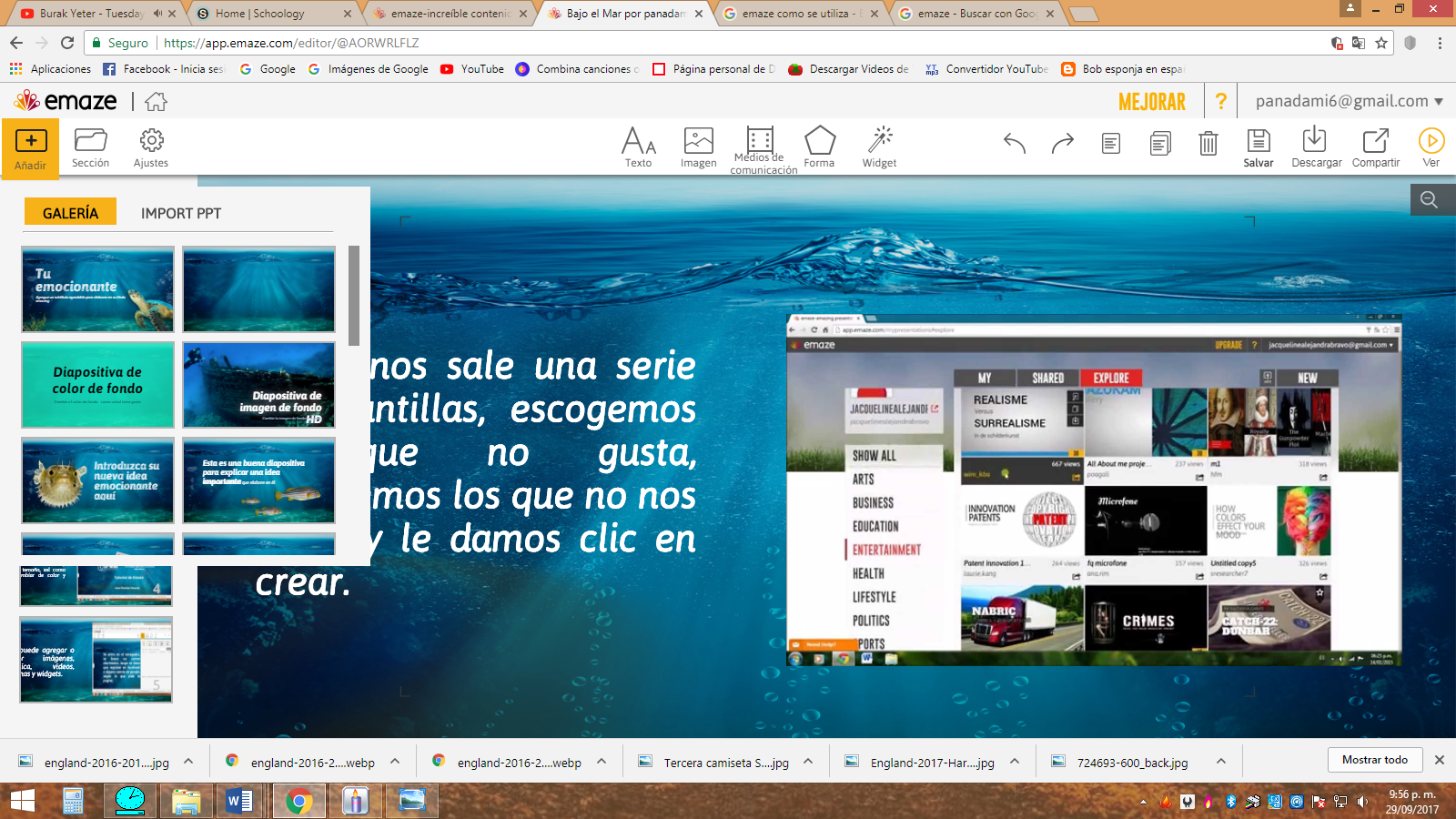This screenshot has height=819, width=1456.
Task: Switch to the IMPORT PPT tab
Action: pyautogui.click(x=181, y=213)
